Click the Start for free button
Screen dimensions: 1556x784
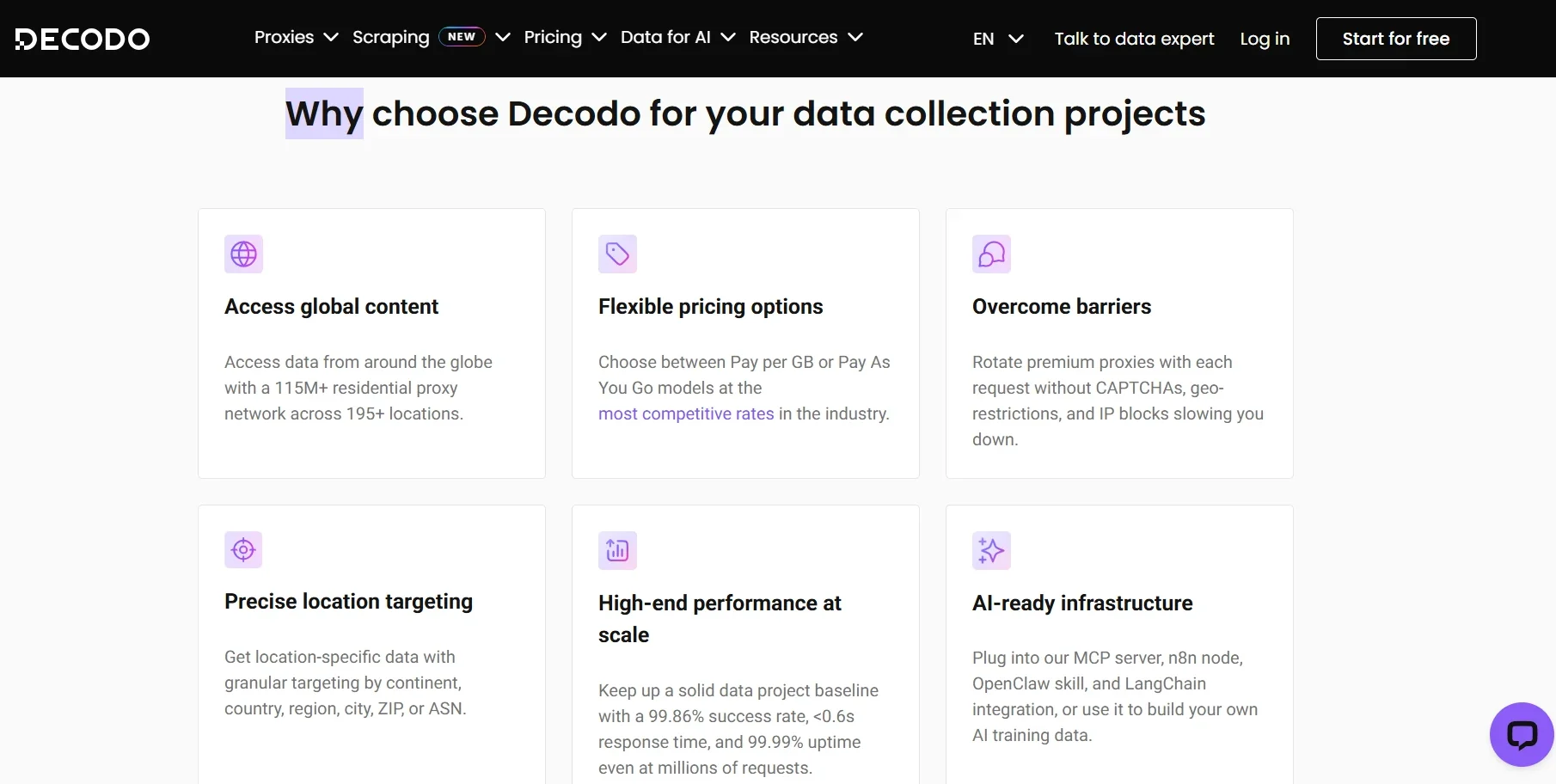(1396, 39)
